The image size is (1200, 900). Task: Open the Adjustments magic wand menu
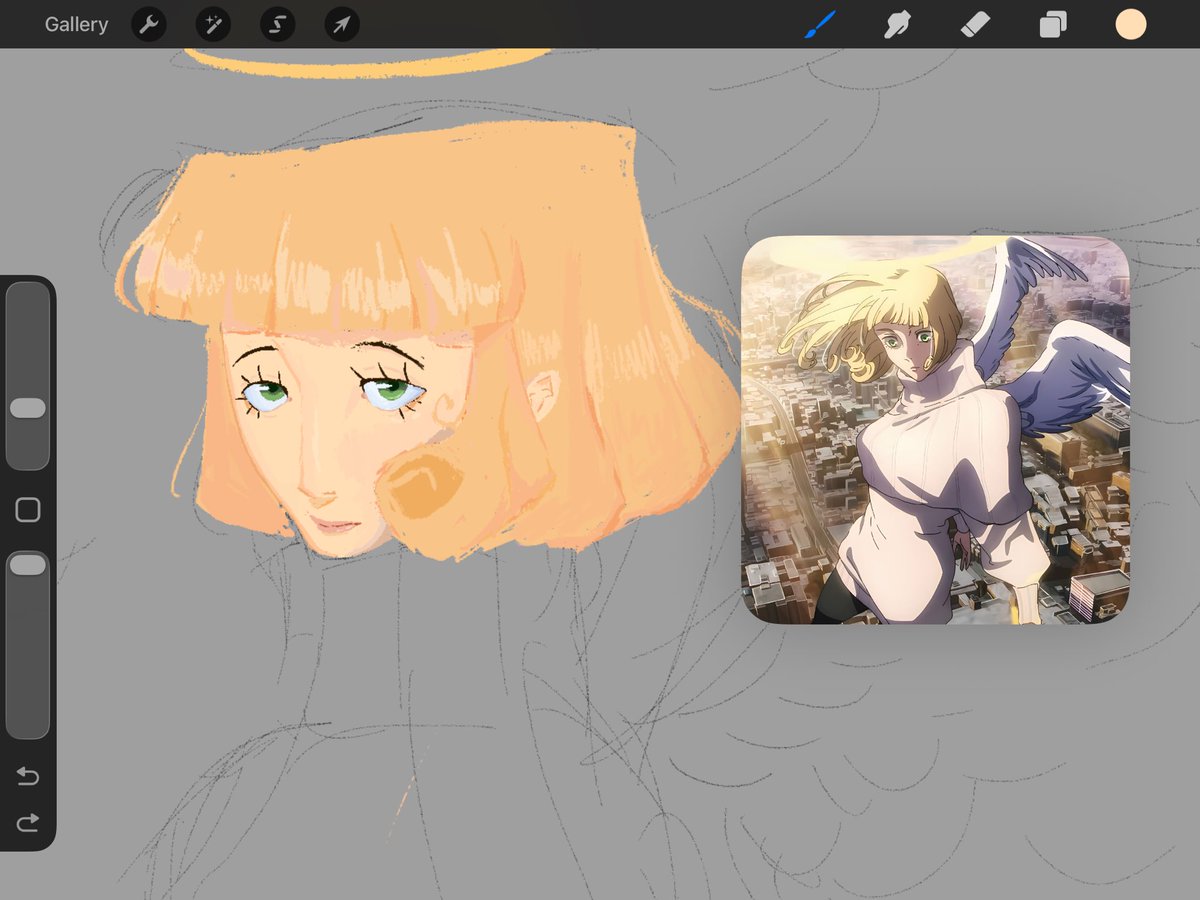[x=213, y=24]
